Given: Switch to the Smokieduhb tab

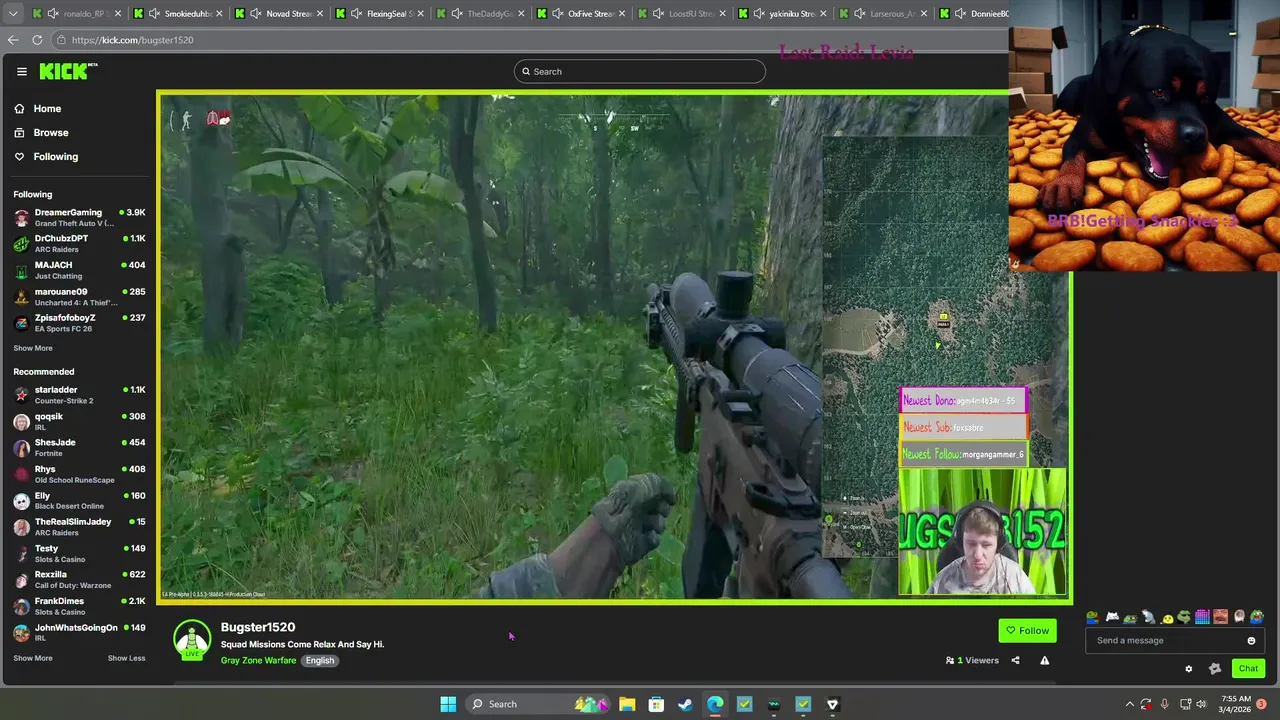Looking at the screenshot, I should 176,14.
